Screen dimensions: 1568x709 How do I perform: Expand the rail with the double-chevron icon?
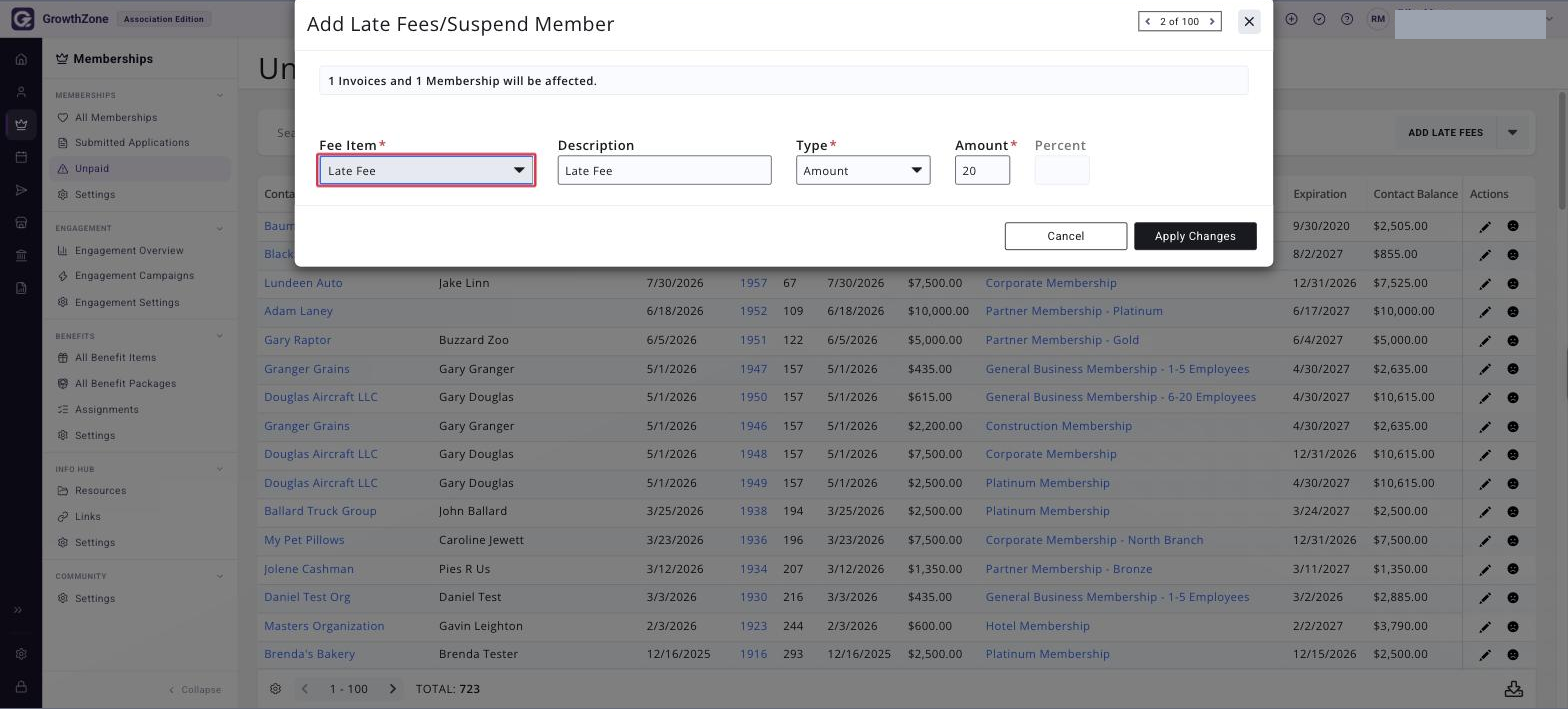pyautogui.click(x=18, y=610)
